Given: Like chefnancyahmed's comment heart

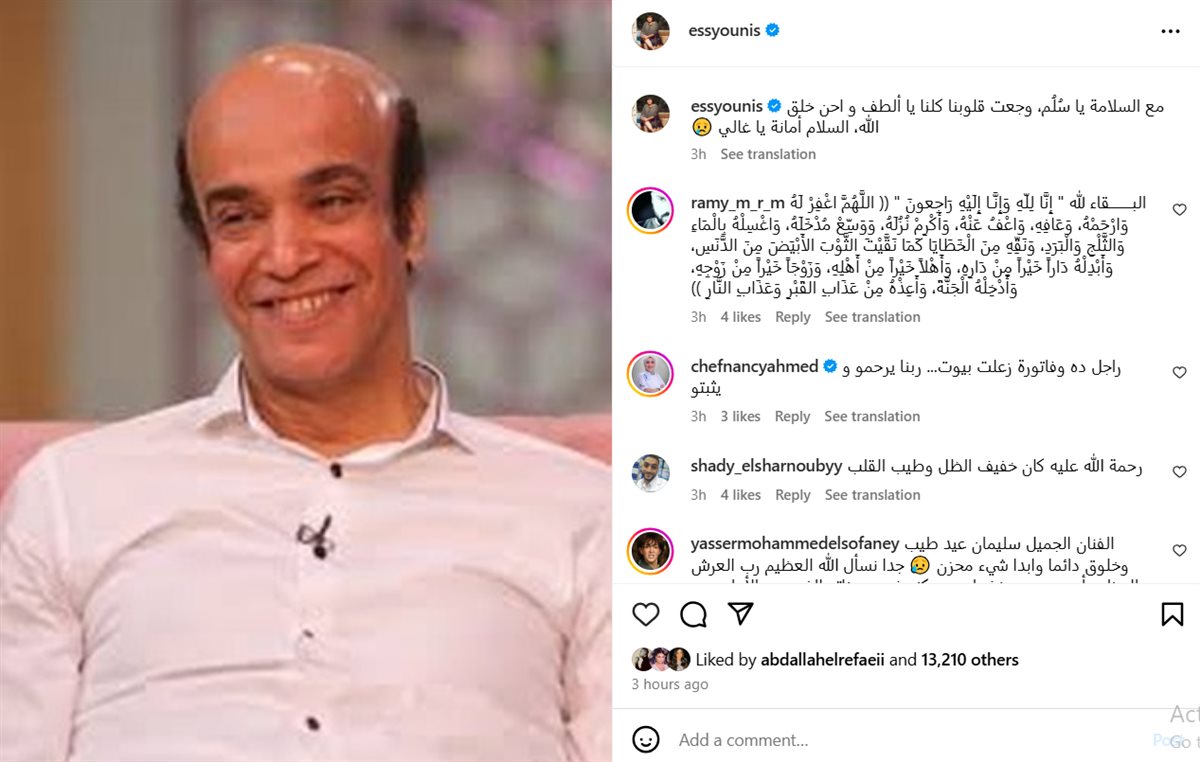Looking at the screenshot, I should (1179, 373).
